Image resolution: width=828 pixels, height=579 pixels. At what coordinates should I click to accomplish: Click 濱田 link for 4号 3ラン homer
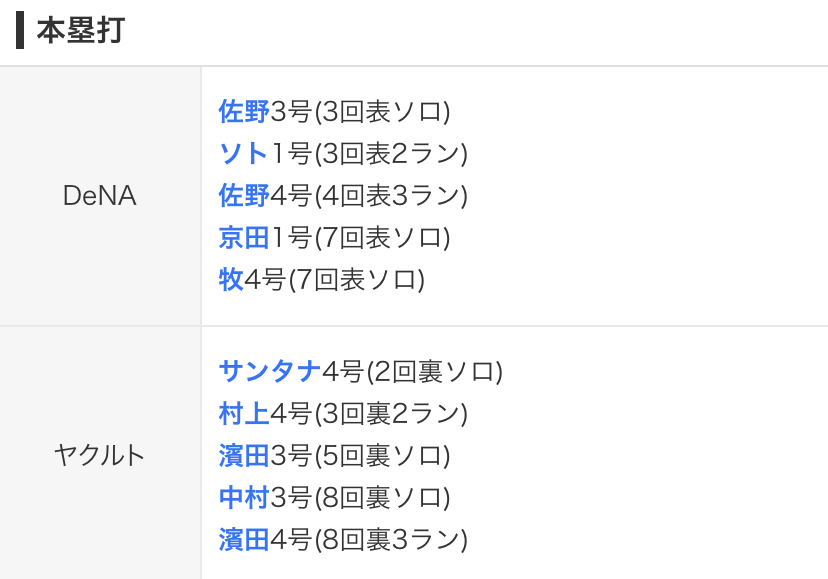click(x=244, y=540)
